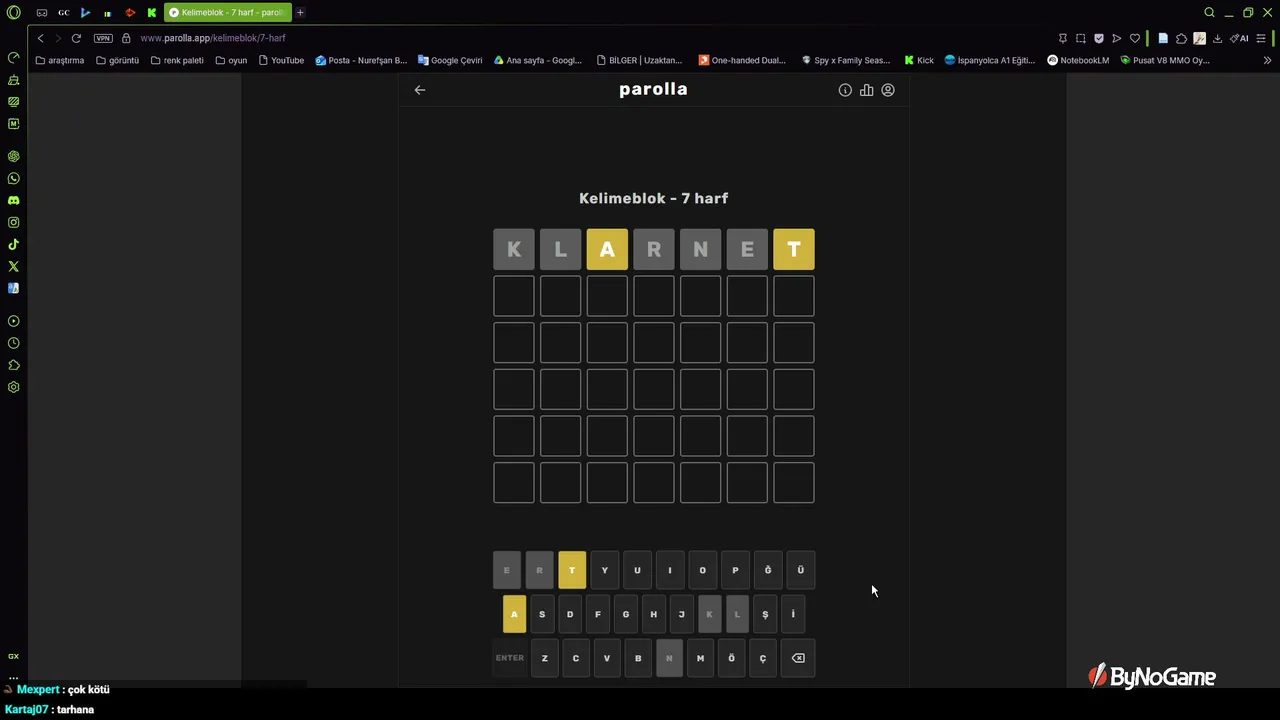
Task: Open the renk paleti bookmarks folder
Action: pyautogui.click(x=177, y=60)
